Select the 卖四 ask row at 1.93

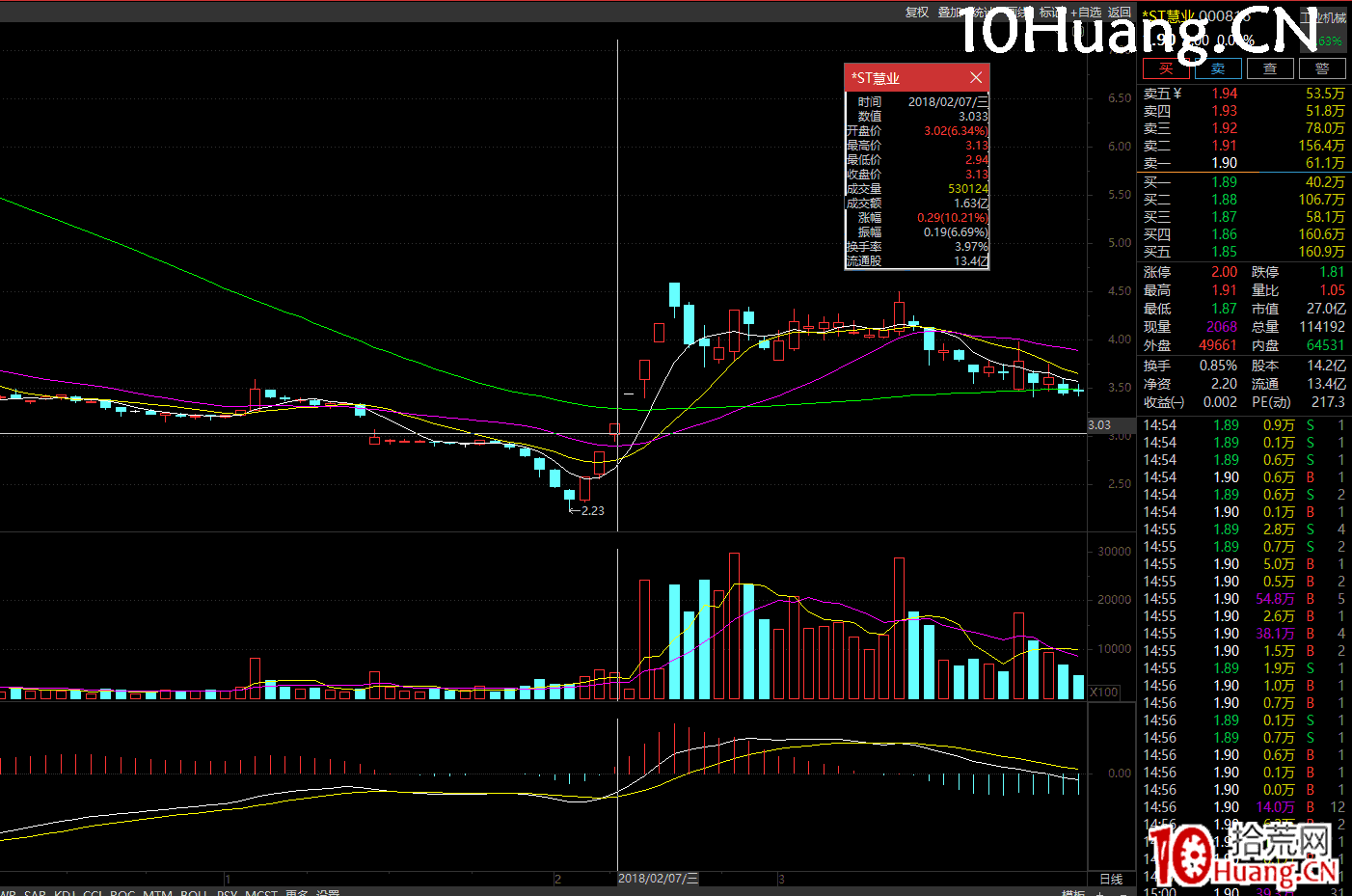click(x=1244, y=111)
